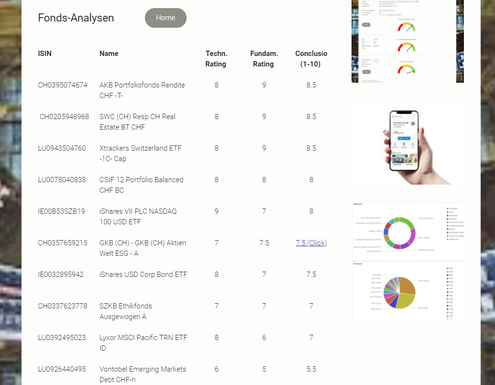Click the Techn. Rating column header
The image size is (495, 385).
(216, 59)
